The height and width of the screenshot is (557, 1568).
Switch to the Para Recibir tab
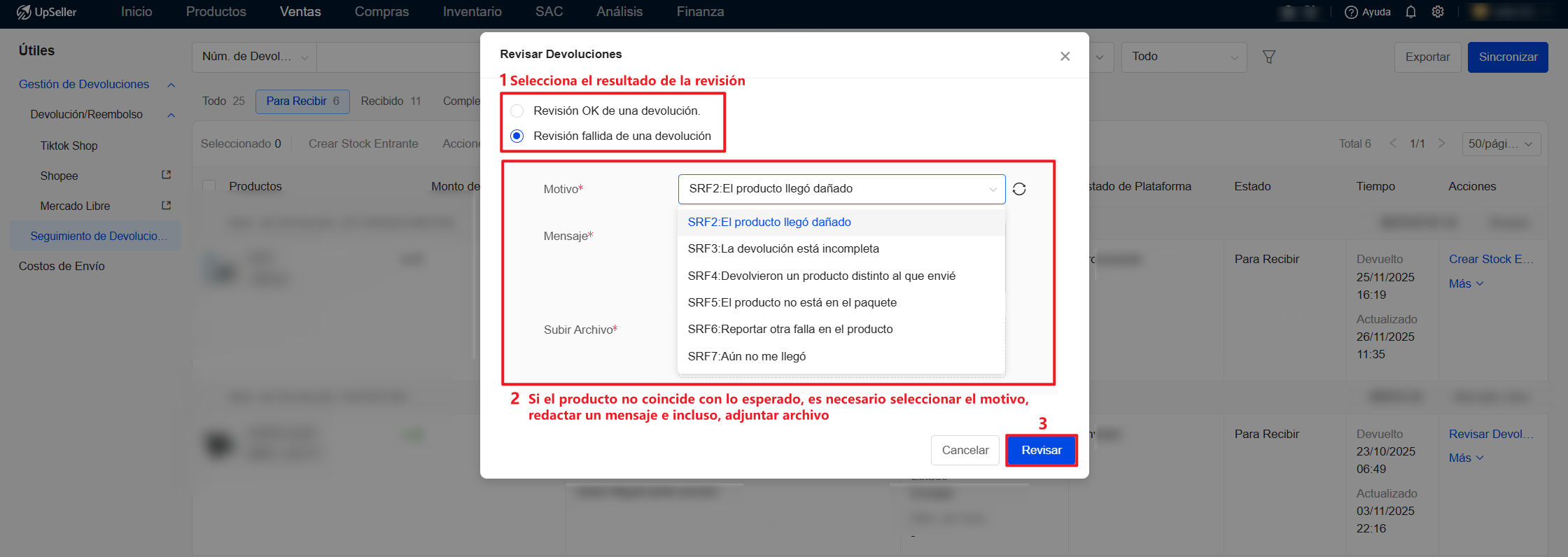point(302,101)
